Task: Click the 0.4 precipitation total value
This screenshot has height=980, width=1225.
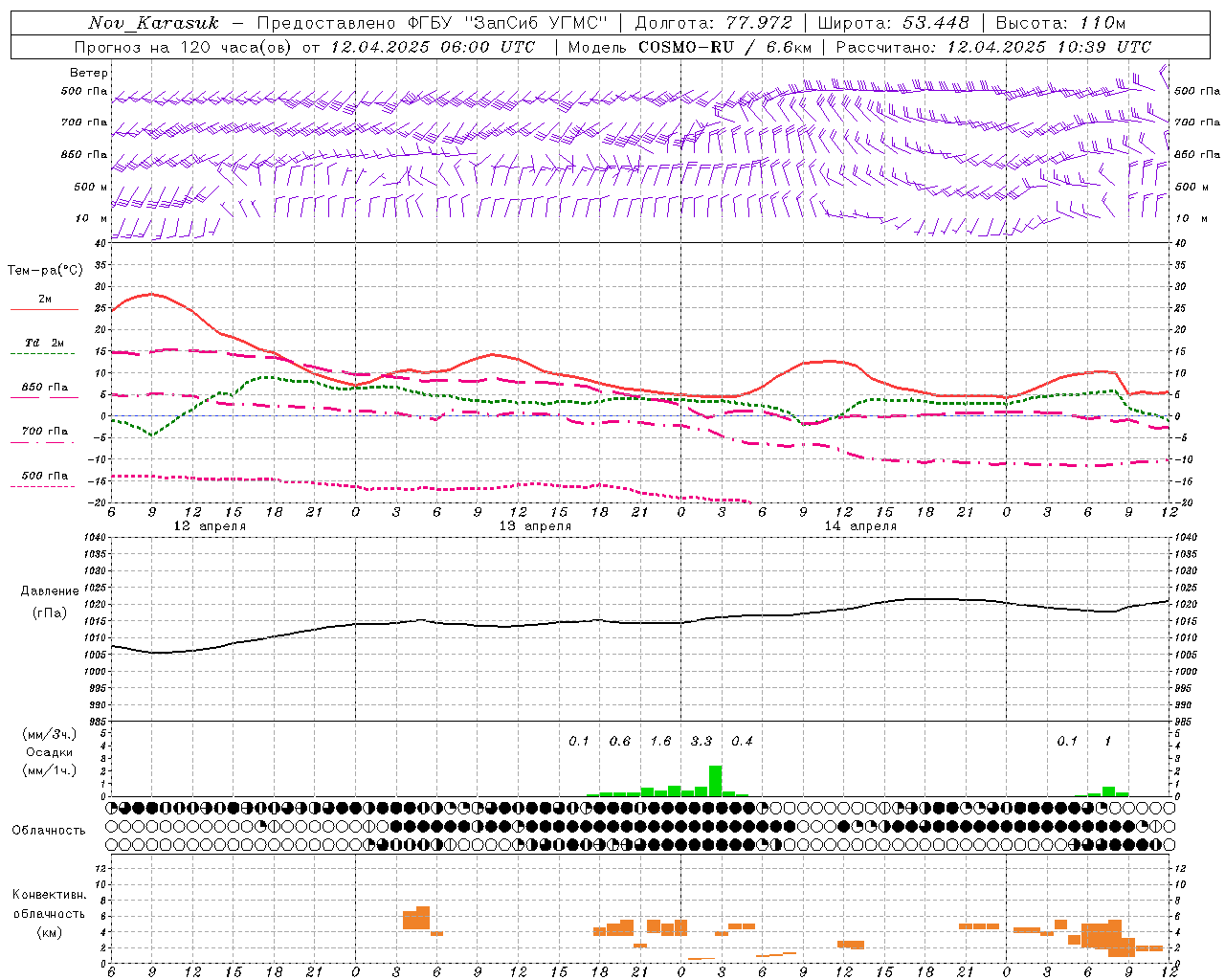Action: [742, 741]
